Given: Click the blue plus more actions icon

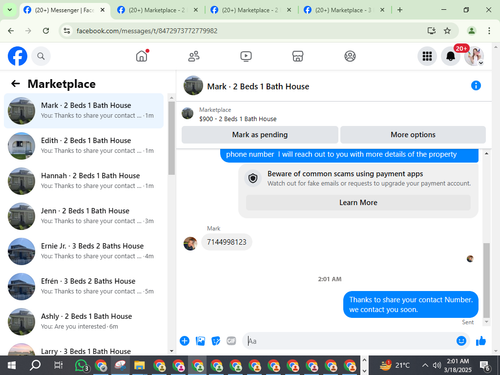Looking at the screenshot, I should (184, 341).
